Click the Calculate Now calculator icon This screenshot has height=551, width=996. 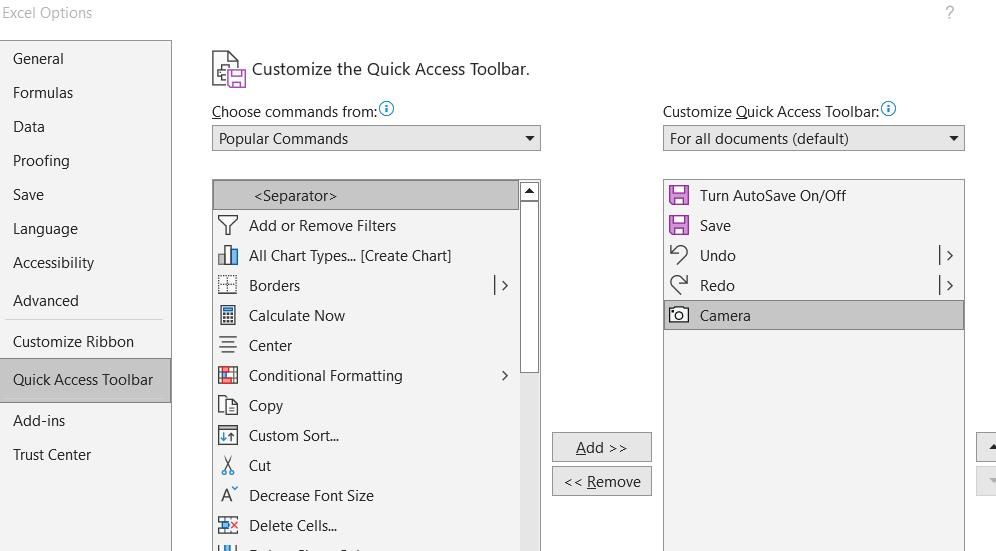point(228,316)
